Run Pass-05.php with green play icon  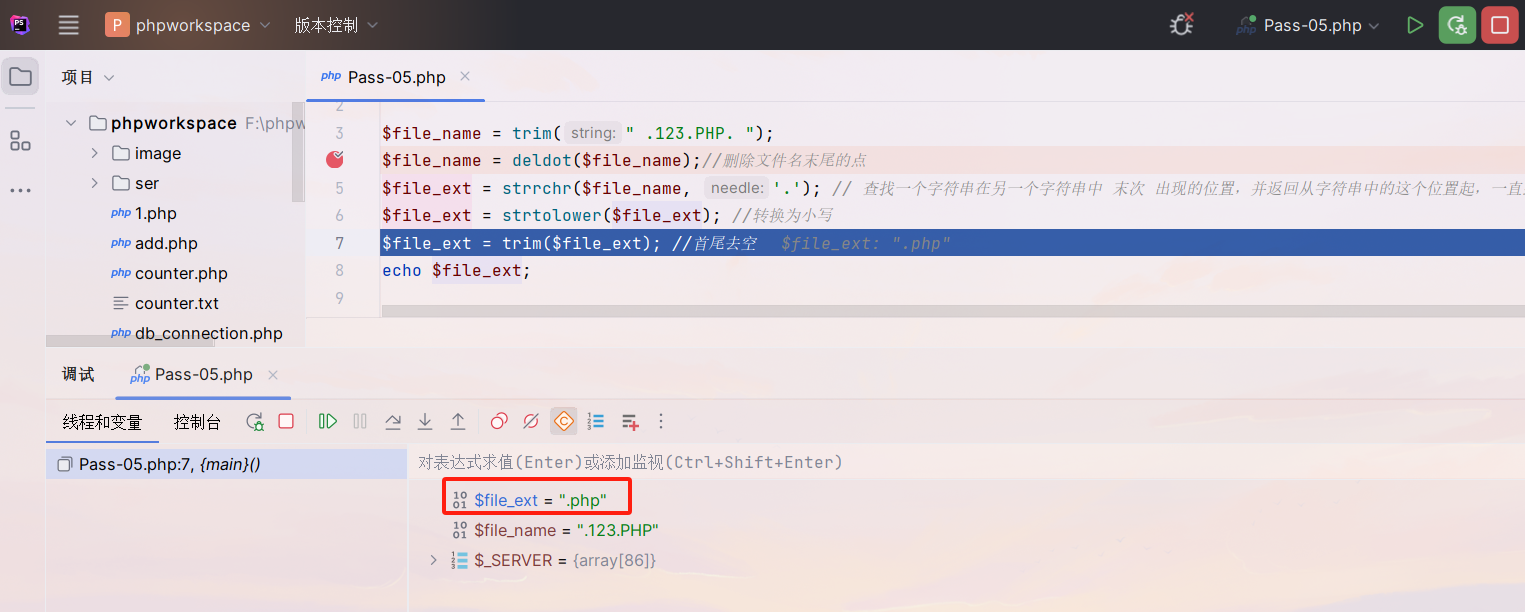tap(1414, 25)
